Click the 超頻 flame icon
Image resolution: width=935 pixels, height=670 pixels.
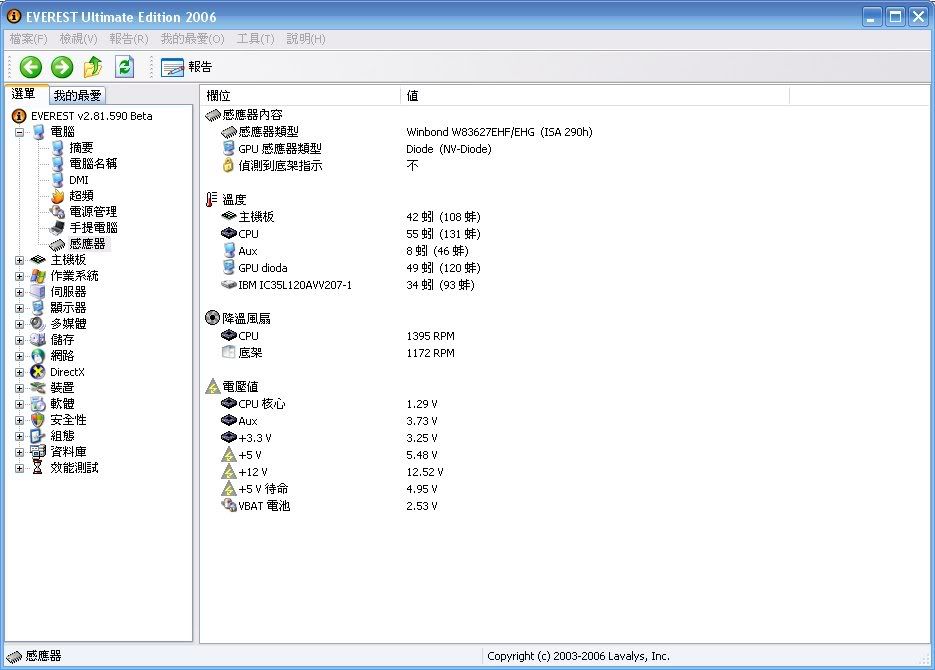click(x=57, y=196)
